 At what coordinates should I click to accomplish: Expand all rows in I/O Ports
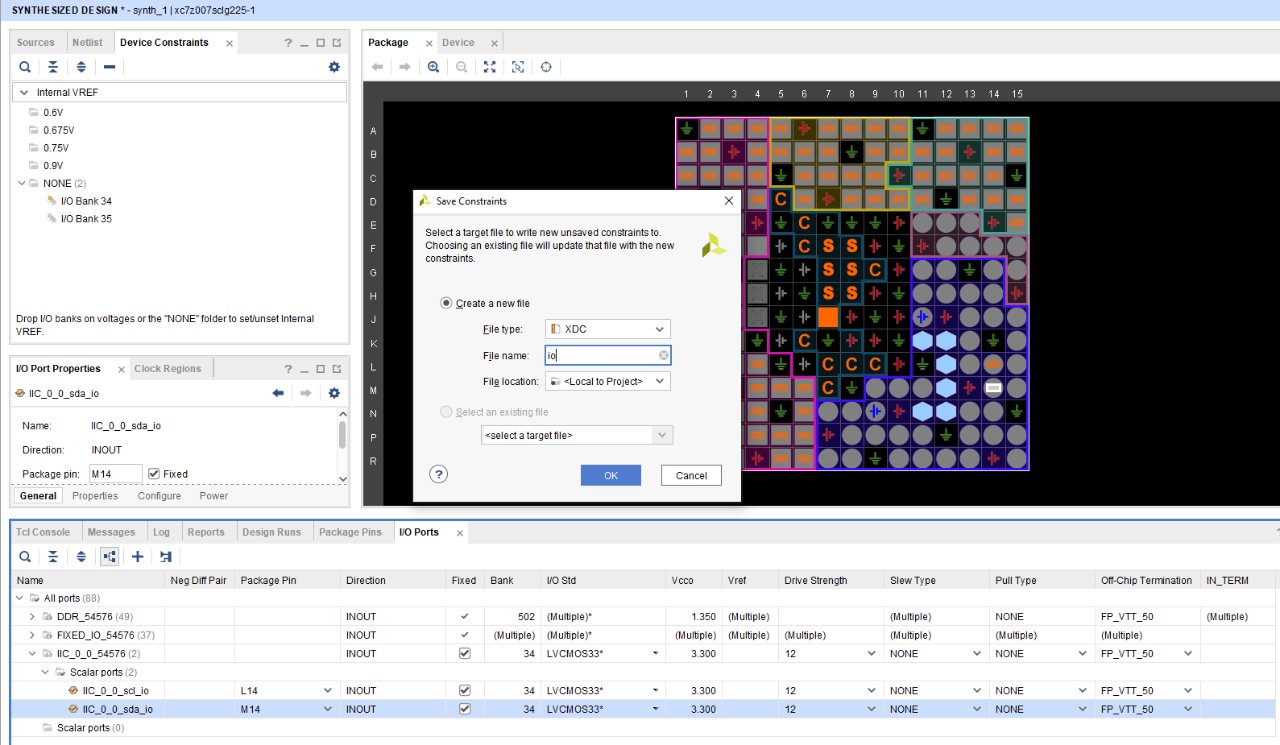[x=81, y=556]
